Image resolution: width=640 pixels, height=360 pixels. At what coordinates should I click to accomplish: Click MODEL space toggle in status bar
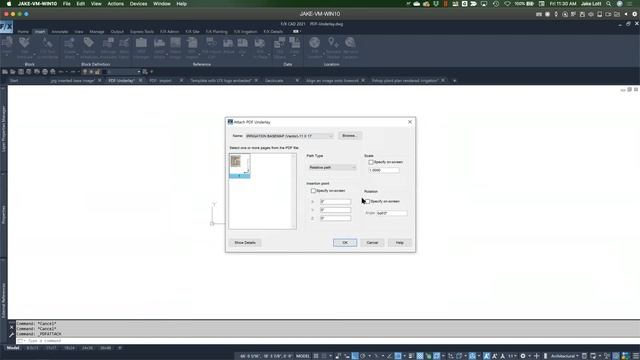[303, 356]
